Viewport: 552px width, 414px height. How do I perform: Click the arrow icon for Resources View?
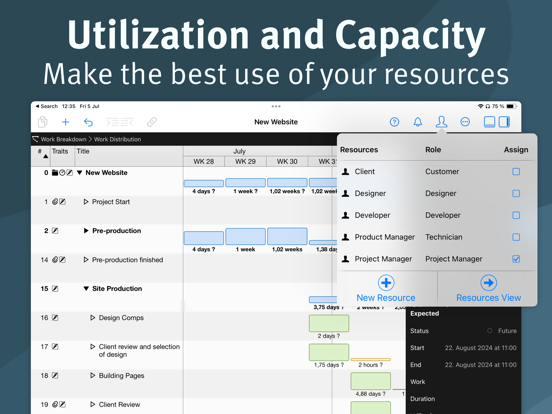click(x=489, y=283)
